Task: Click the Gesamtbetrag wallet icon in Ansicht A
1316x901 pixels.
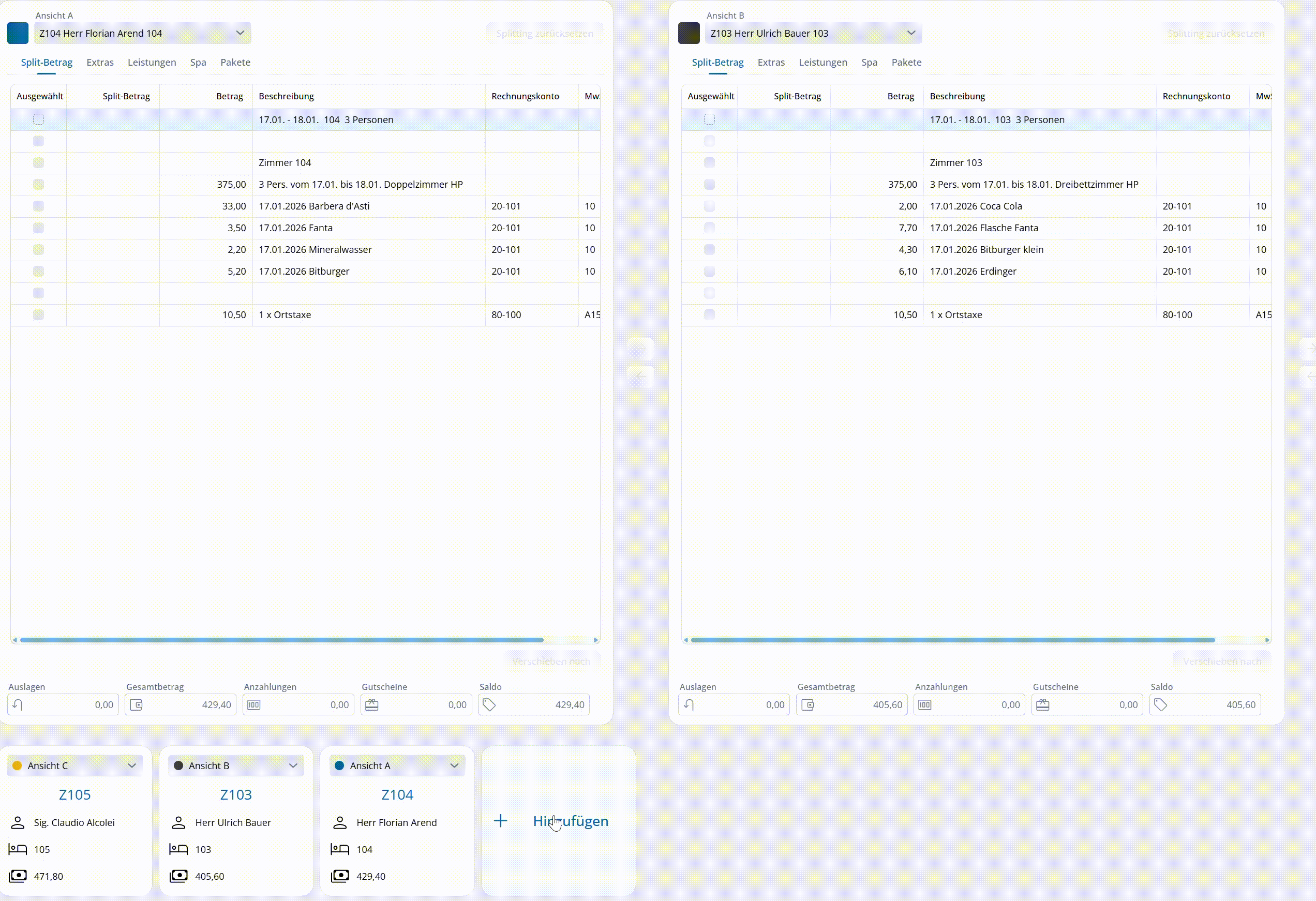Action: click(137, 704)
